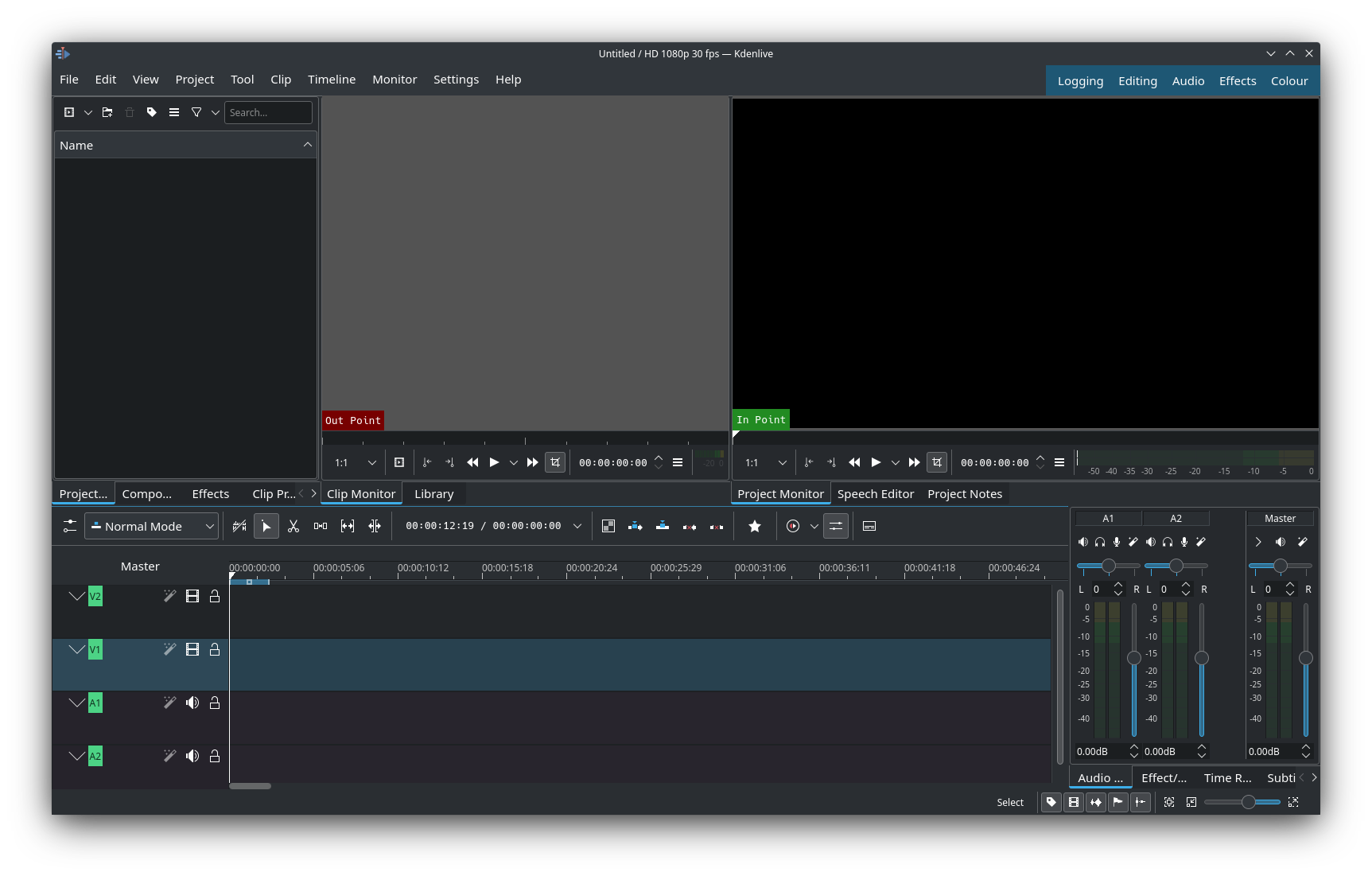Open timeline track settings menu icon
The height and width of the screenshot is (876, 1372).
click(70, 526)
